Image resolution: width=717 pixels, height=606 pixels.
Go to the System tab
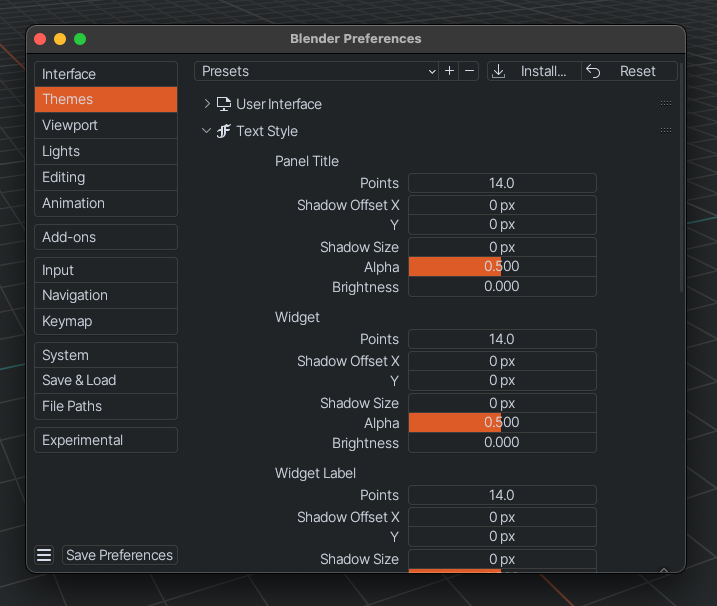[106, 355]
